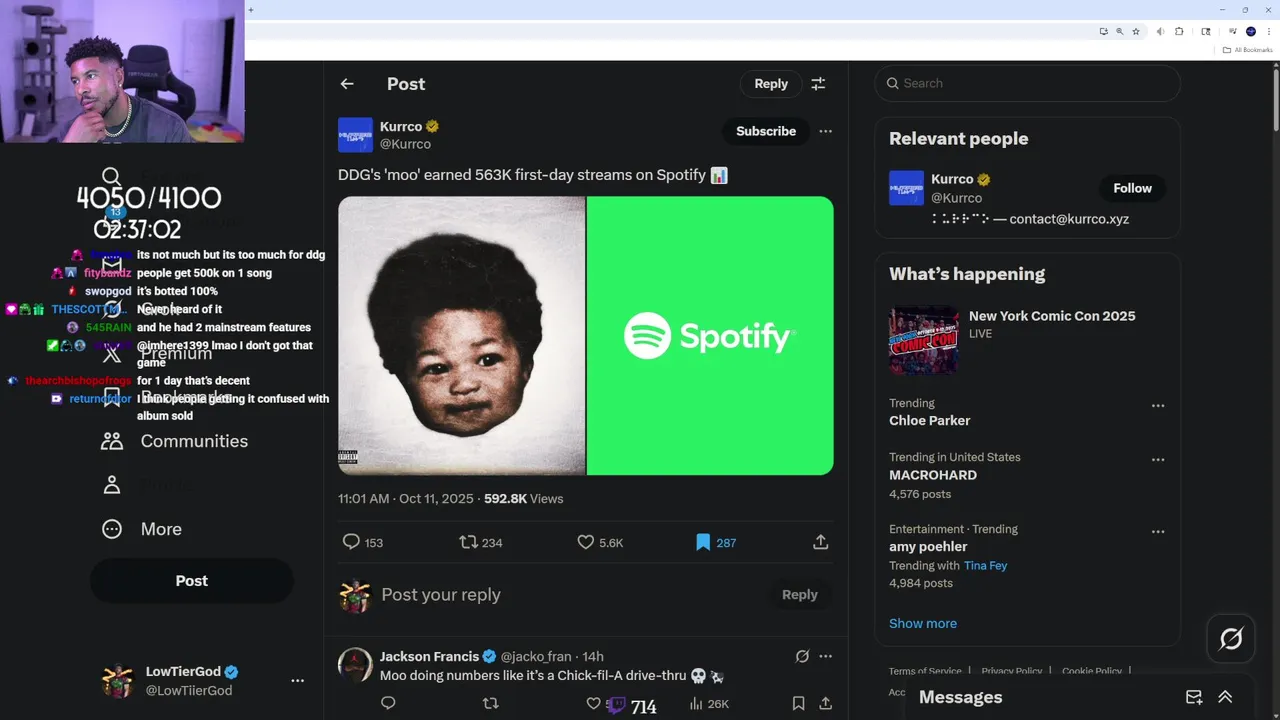1280x720 pixels.
Task: Open Grok explain icon on Jackson Francis reply
Action: tap(802, 656)
